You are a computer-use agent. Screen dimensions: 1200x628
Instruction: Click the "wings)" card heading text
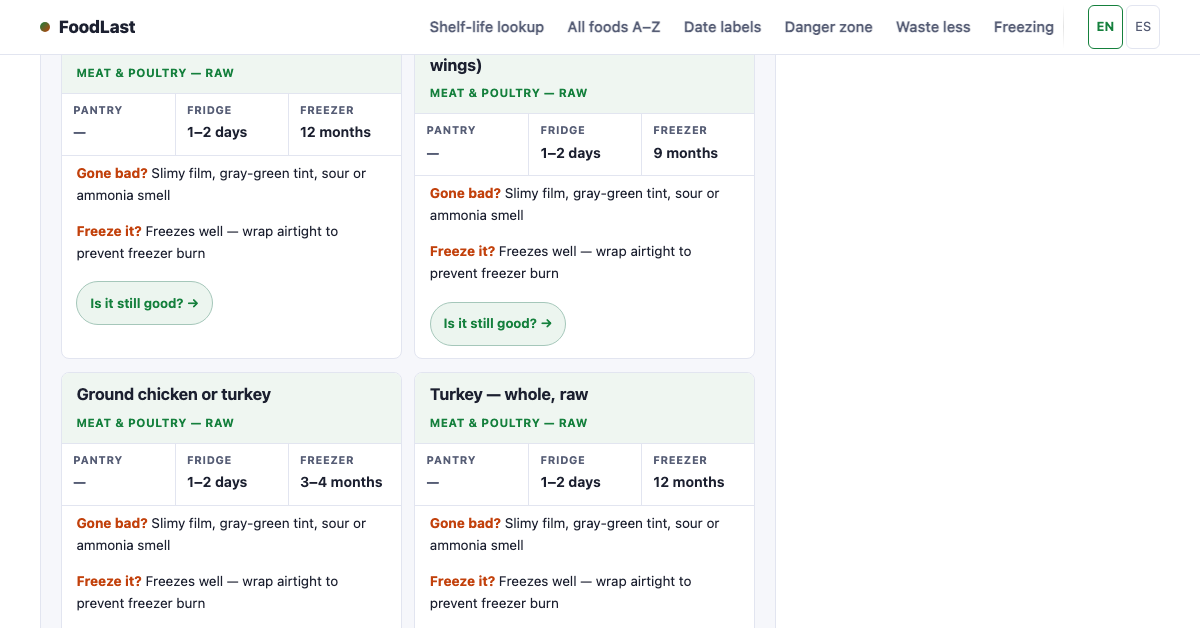pyautogui.click(x=456, y=65)
